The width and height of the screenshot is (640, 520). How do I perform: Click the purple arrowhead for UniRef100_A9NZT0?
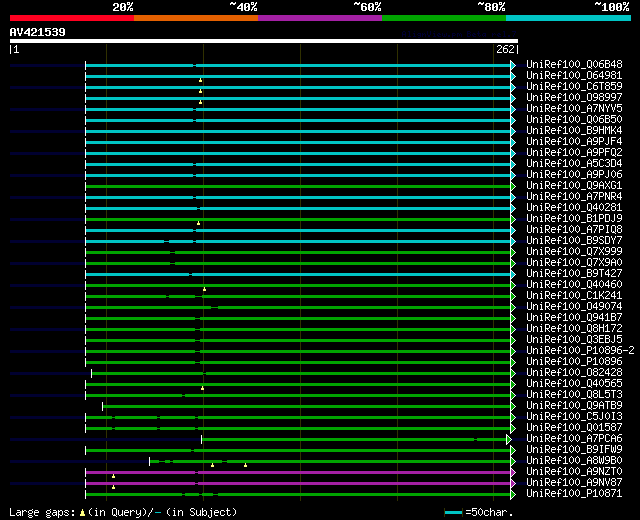point(513,472)
